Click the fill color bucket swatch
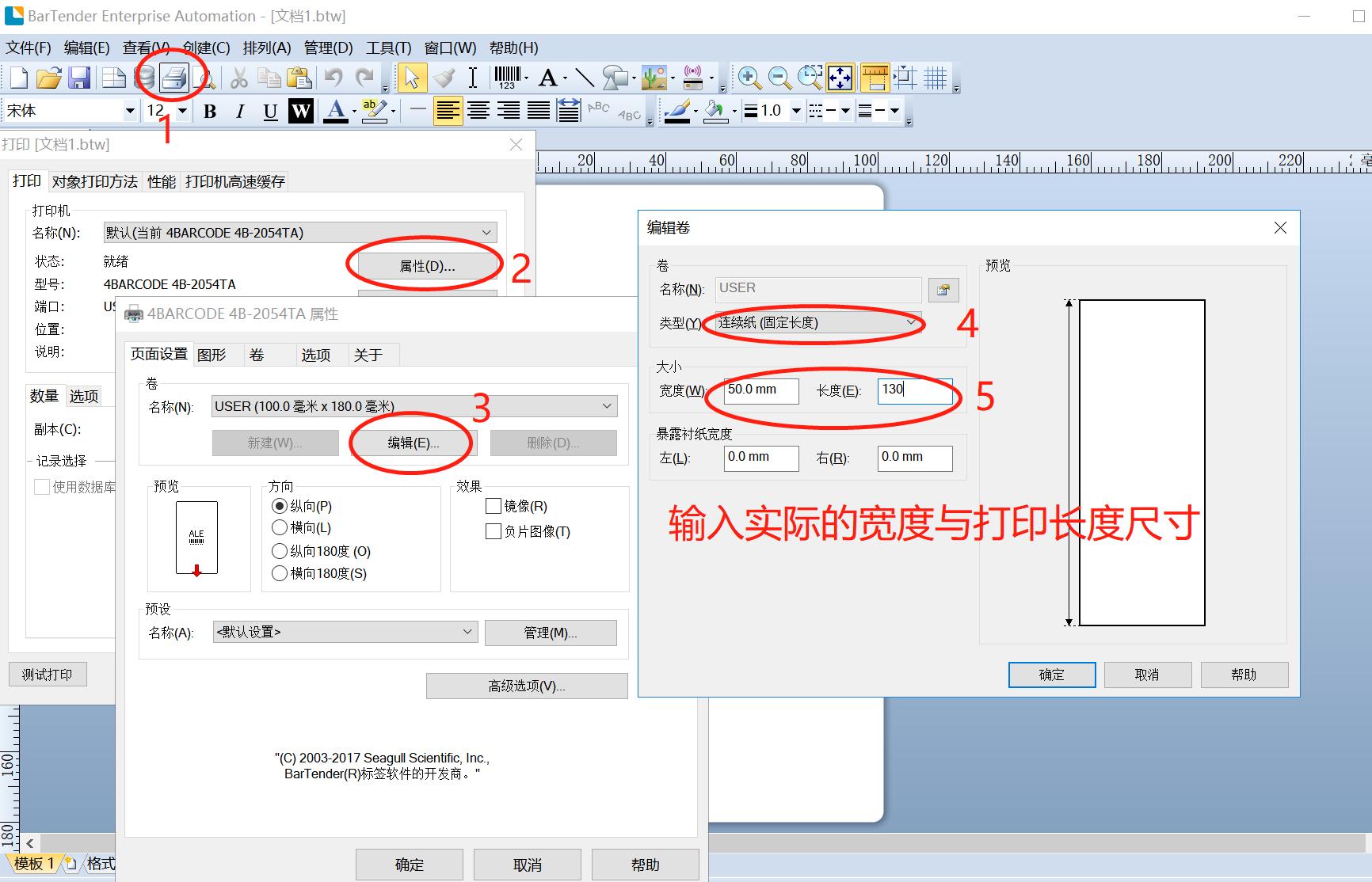This screenshot has width=1372, height=882. pyautogui.click(x=716, y=111)
